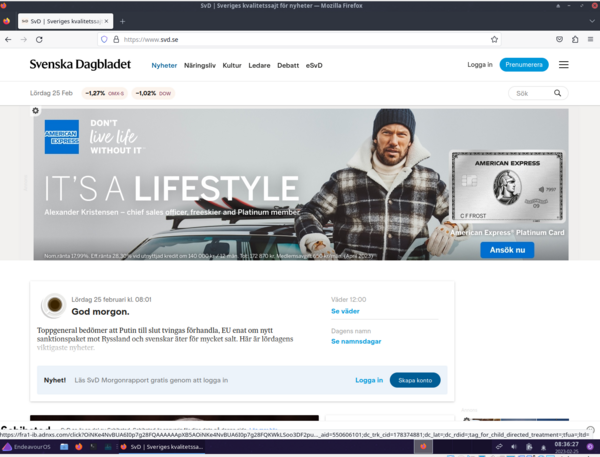
Task: Click the -1,02% DOW index pill
Action: pyautogui.click(x=153, y=93)
